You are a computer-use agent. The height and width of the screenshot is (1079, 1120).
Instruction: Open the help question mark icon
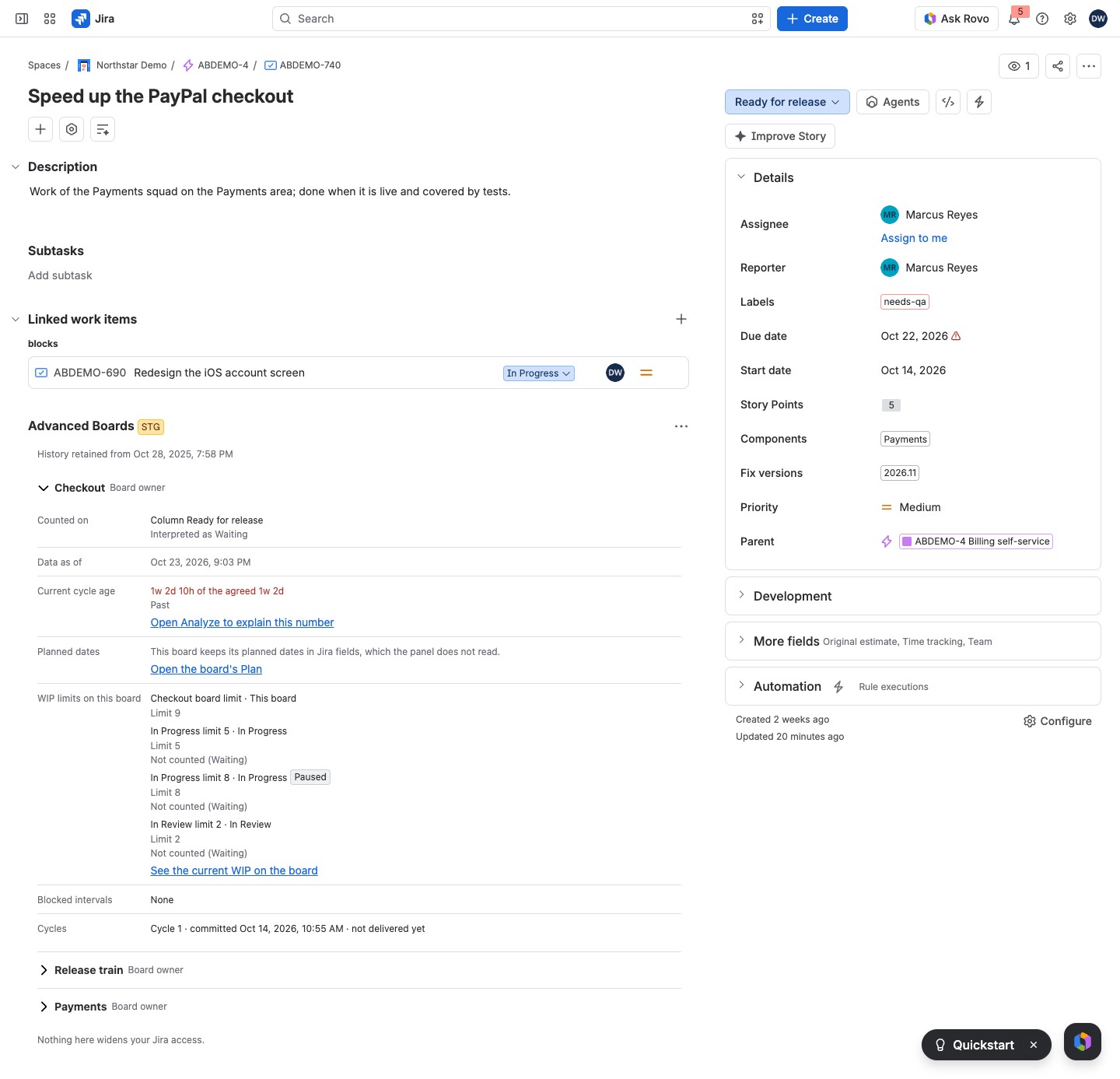point(1042,19)
